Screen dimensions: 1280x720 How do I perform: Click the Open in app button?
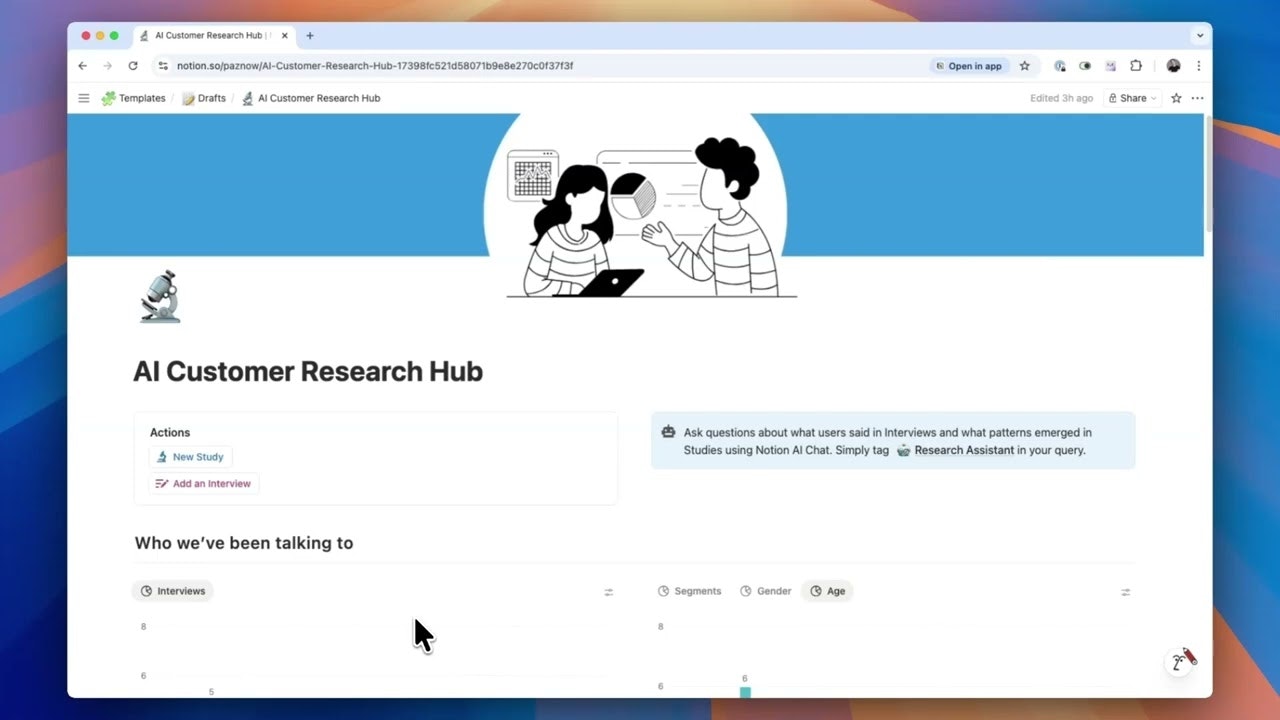[x=967, y=66]
